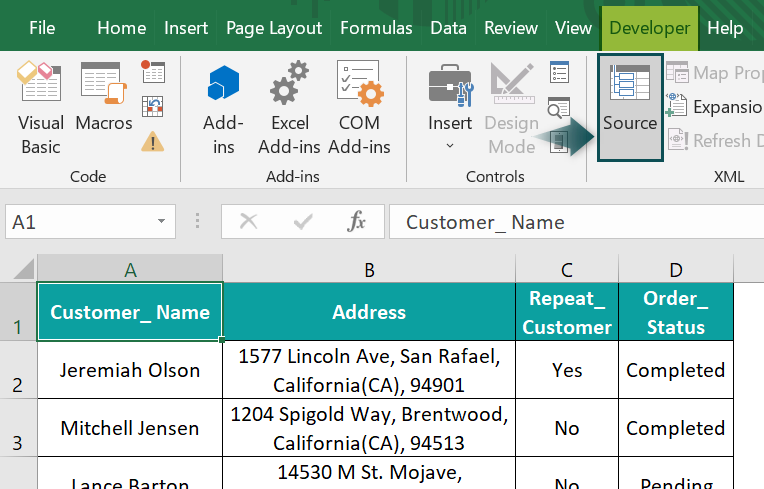Go to the Formulas tab
Viewport: 764px width, 489px height.
[376, 28]
